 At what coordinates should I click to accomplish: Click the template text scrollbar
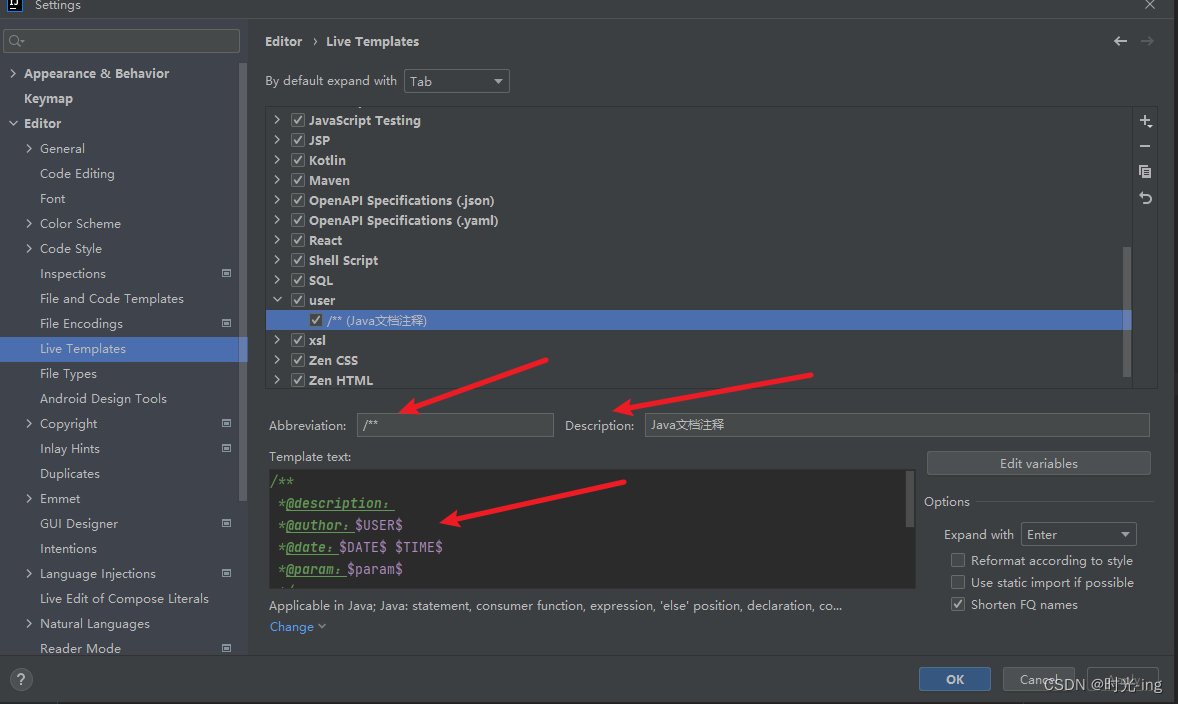pyautogui.click(x=909, y=499)
